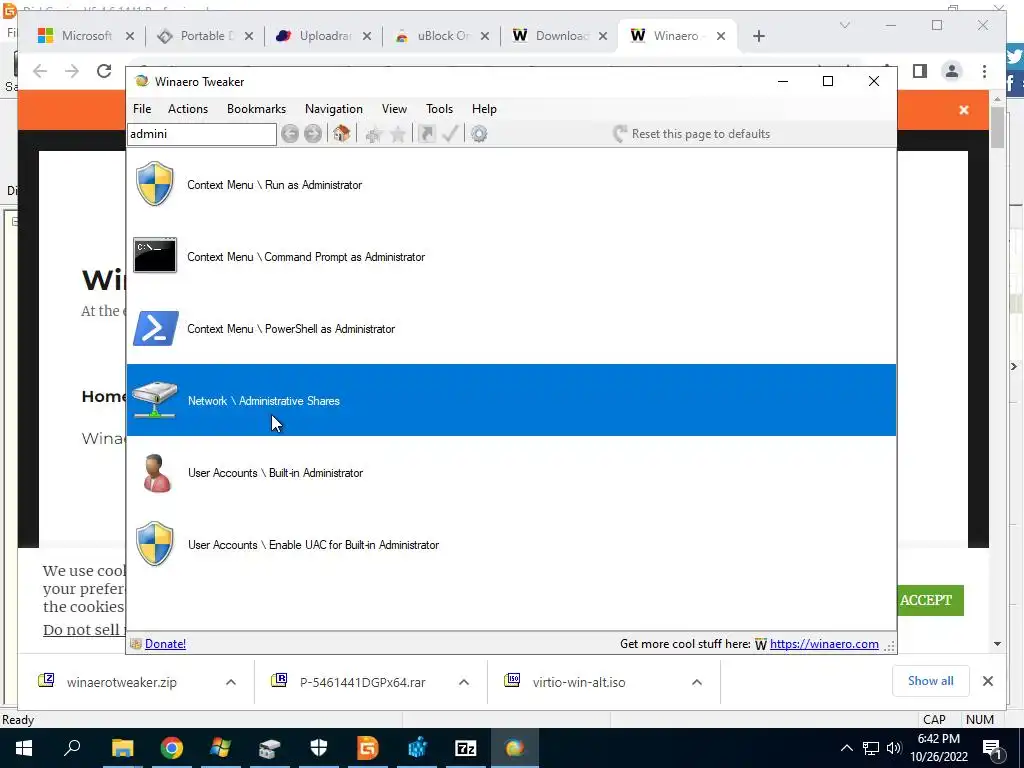Screen dimensions: 1024x768
Task: Open the Navigation menu
Action: [334, 109]
